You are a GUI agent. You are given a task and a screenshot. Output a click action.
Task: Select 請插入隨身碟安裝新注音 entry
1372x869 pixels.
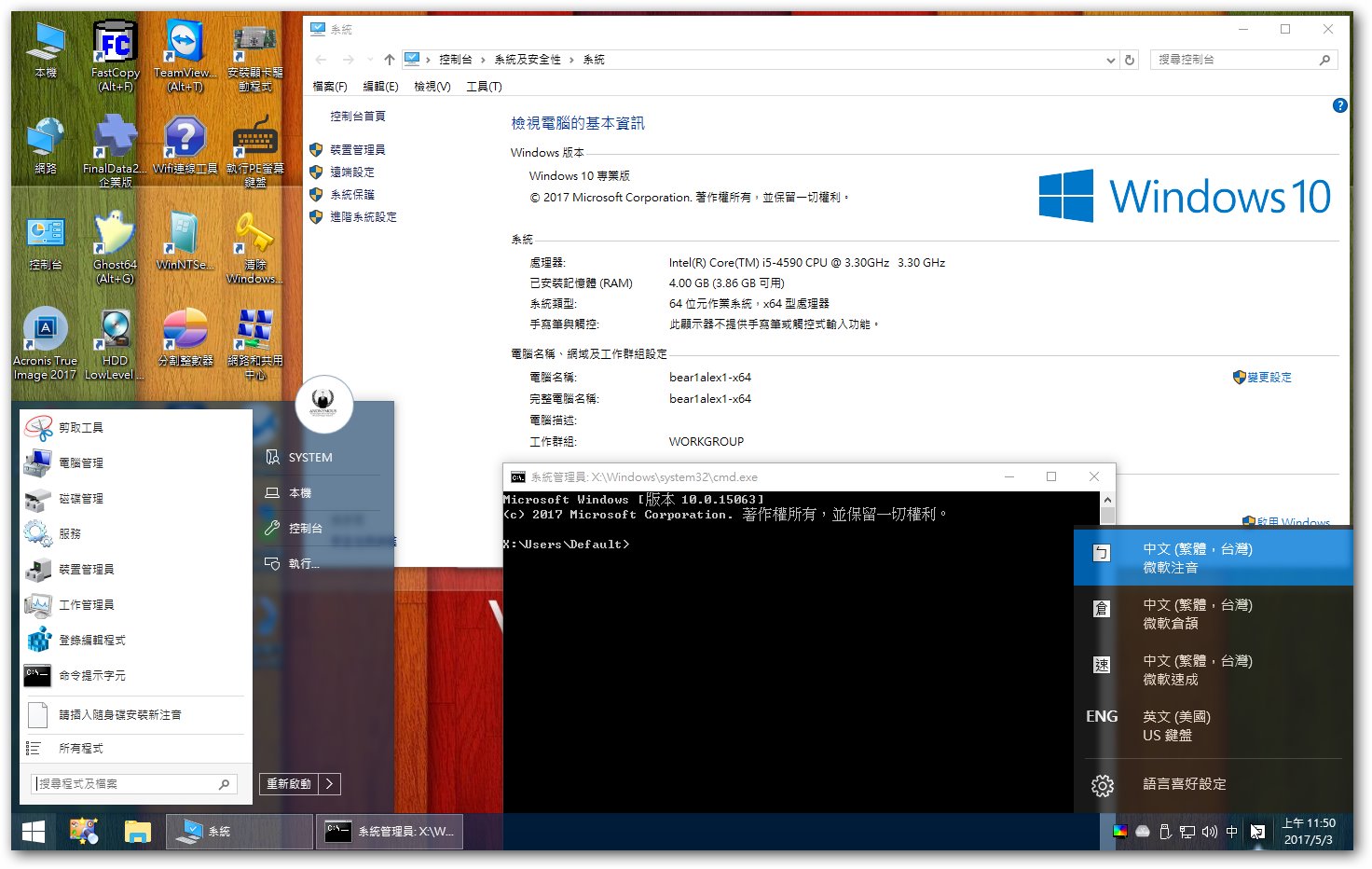pos(136,715)
